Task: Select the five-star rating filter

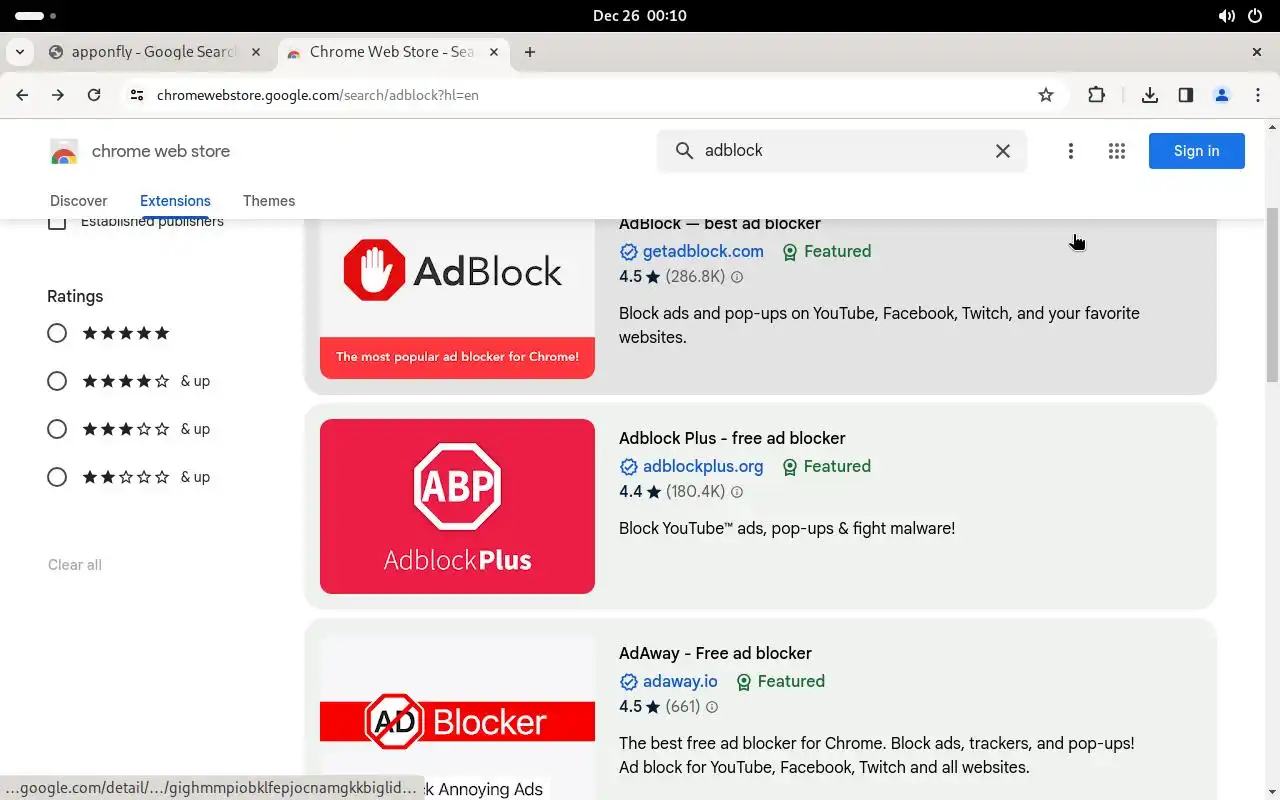Action: [x=57, y=333]
